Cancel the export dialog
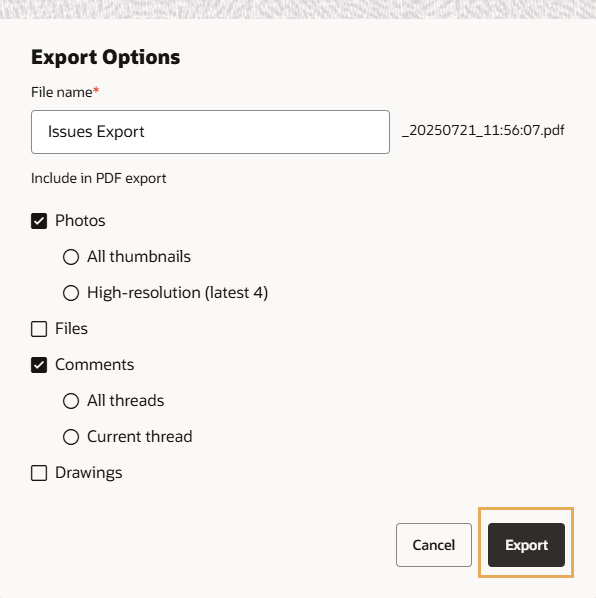The width and height of the screenshot is (596, 598). (434, 545)
